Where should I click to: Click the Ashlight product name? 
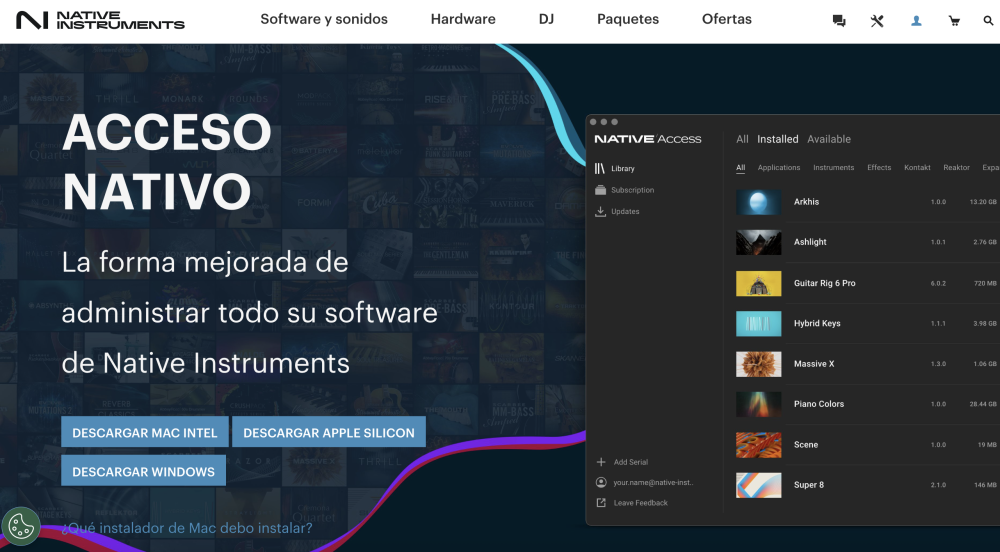coord(810,242)
